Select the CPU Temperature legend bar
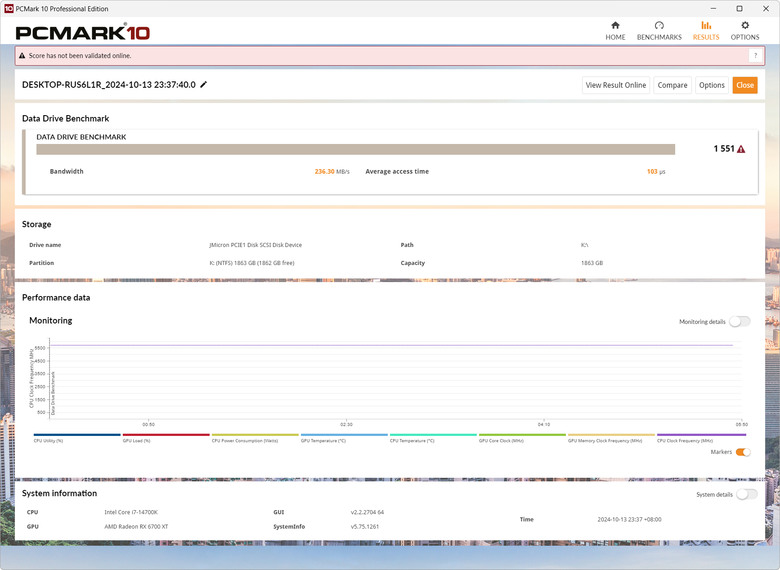This screenshot has height=570, width=780. coord(433,435)
